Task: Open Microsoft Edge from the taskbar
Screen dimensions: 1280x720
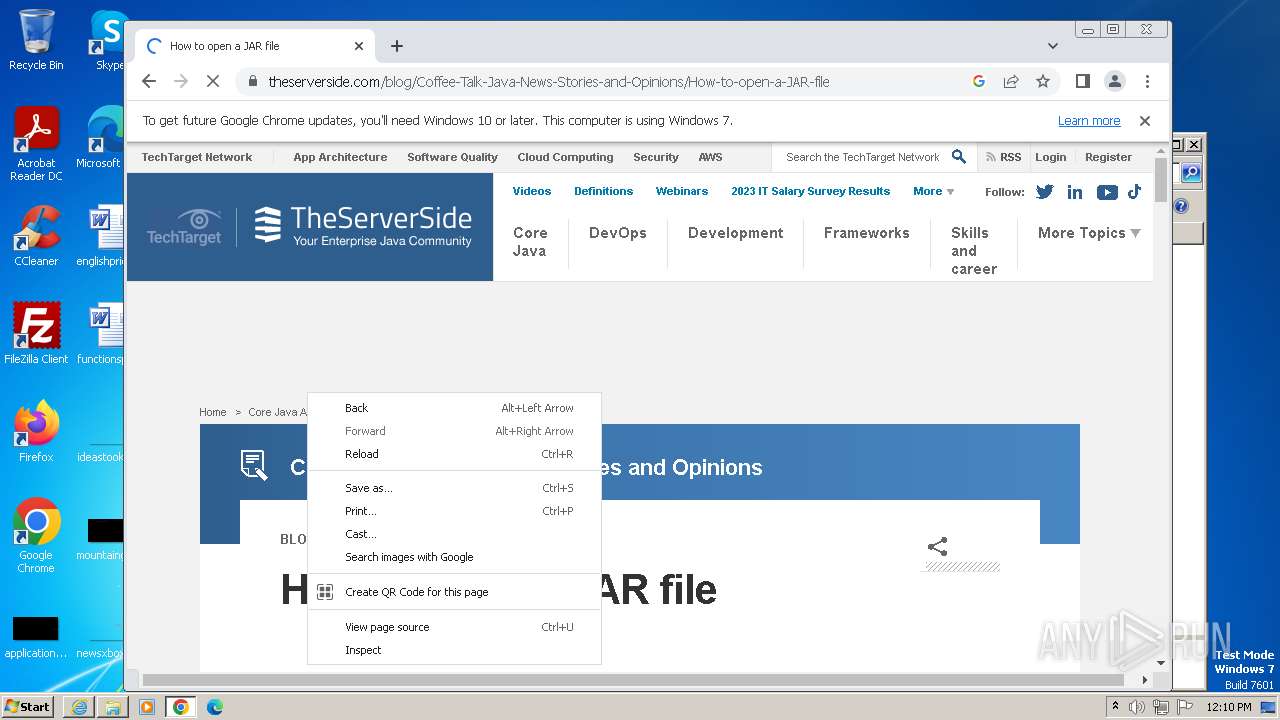Action: (215, 707)
